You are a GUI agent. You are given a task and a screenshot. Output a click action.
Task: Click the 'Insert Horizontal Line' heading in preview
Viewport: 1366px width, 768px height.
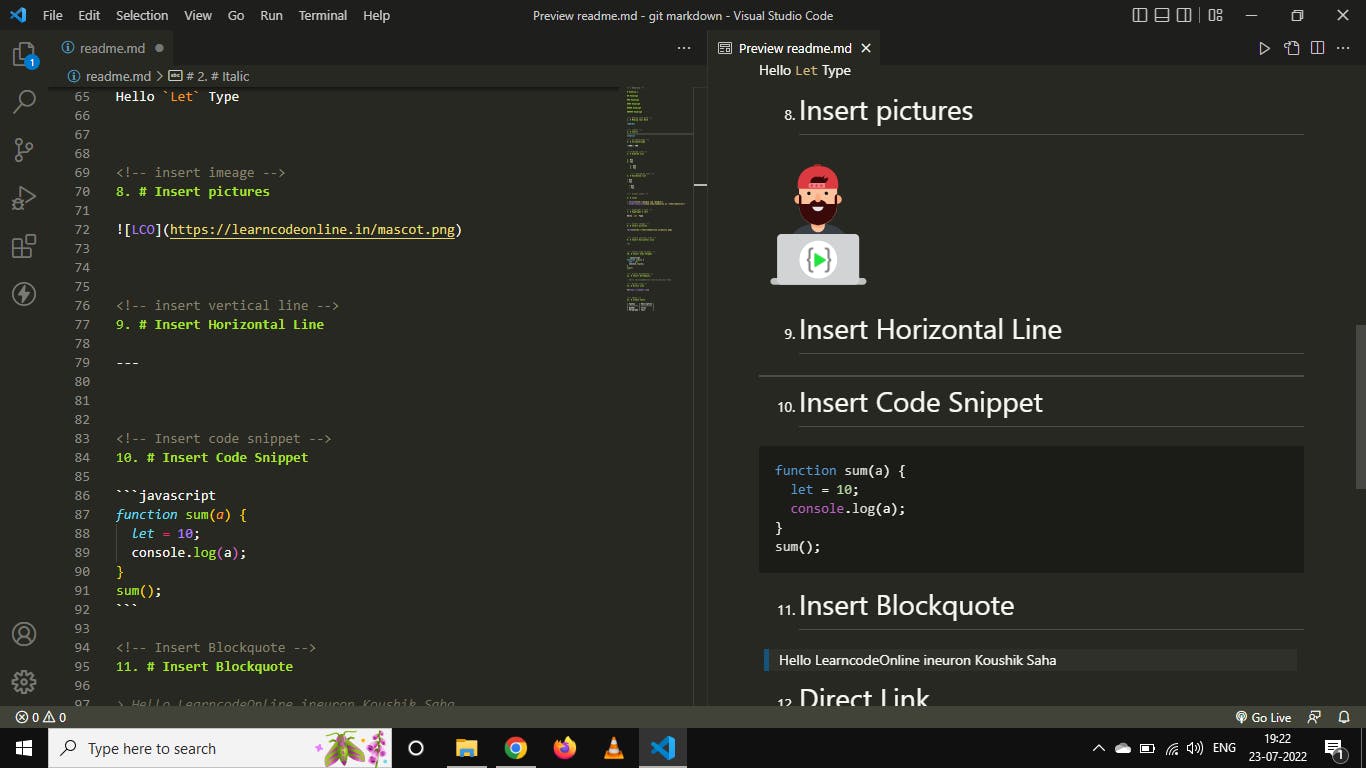[x=930, y=330]
